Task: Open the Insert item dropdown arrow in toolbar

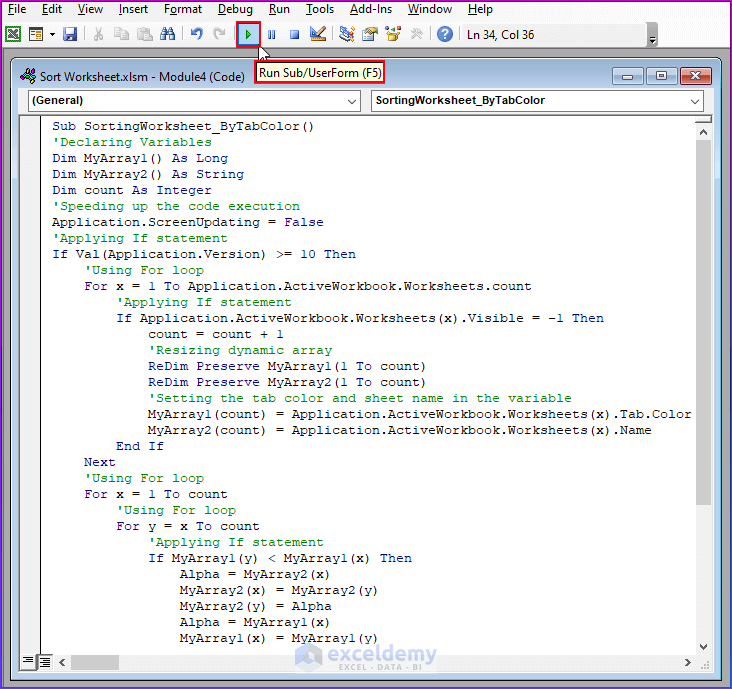Action: 52,34
